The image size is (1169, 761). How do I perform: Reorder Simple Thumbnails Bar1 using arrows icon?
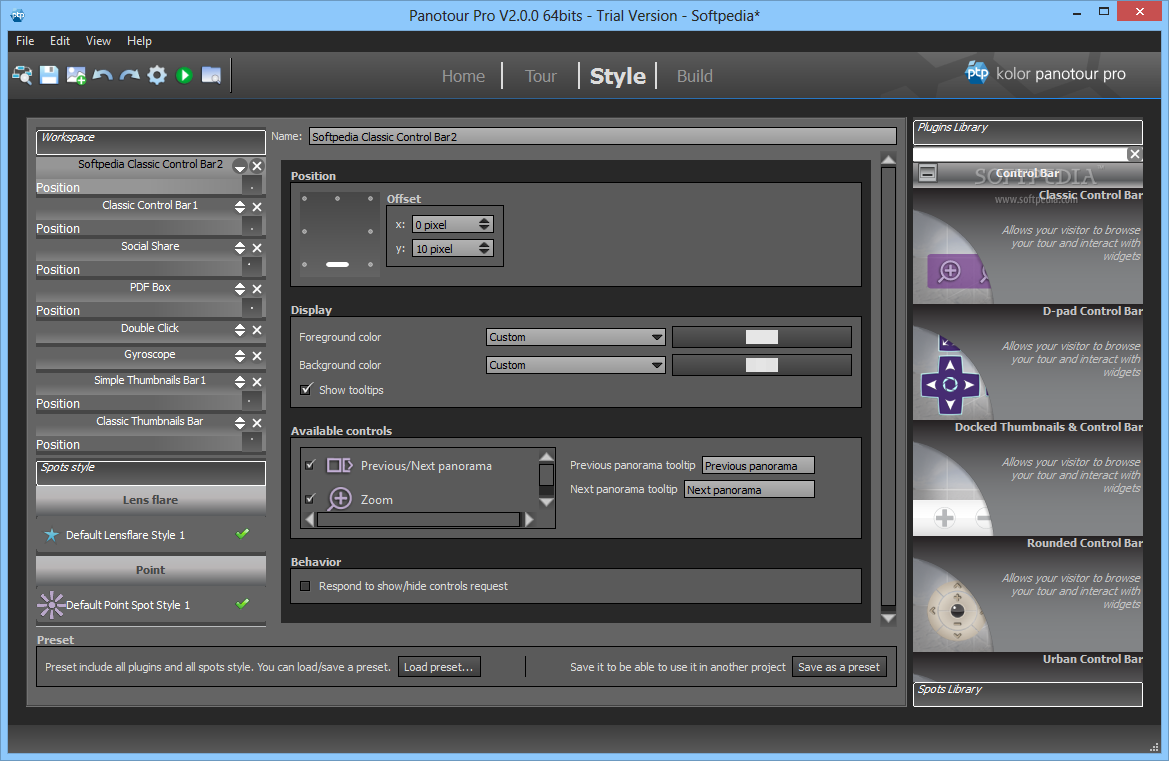coord(239,382)
